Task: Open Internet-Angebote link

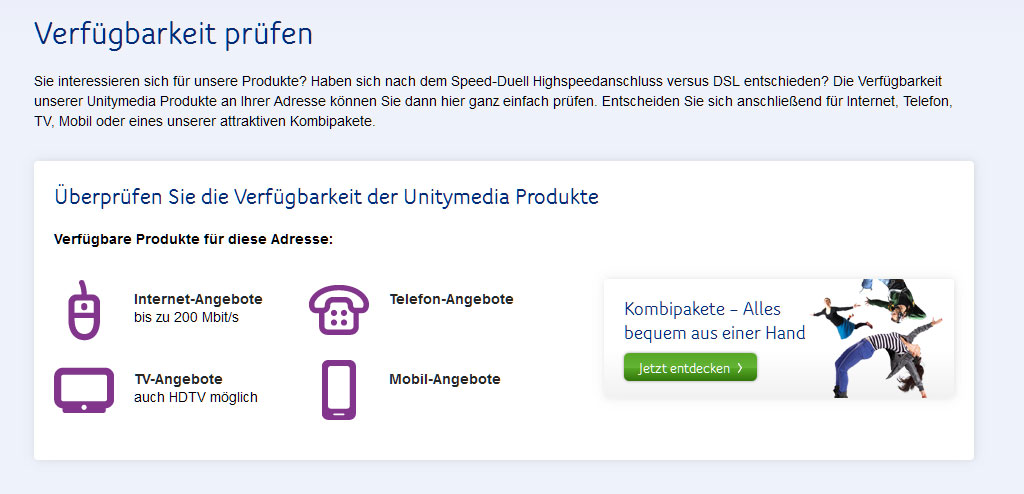Action: 198,299
